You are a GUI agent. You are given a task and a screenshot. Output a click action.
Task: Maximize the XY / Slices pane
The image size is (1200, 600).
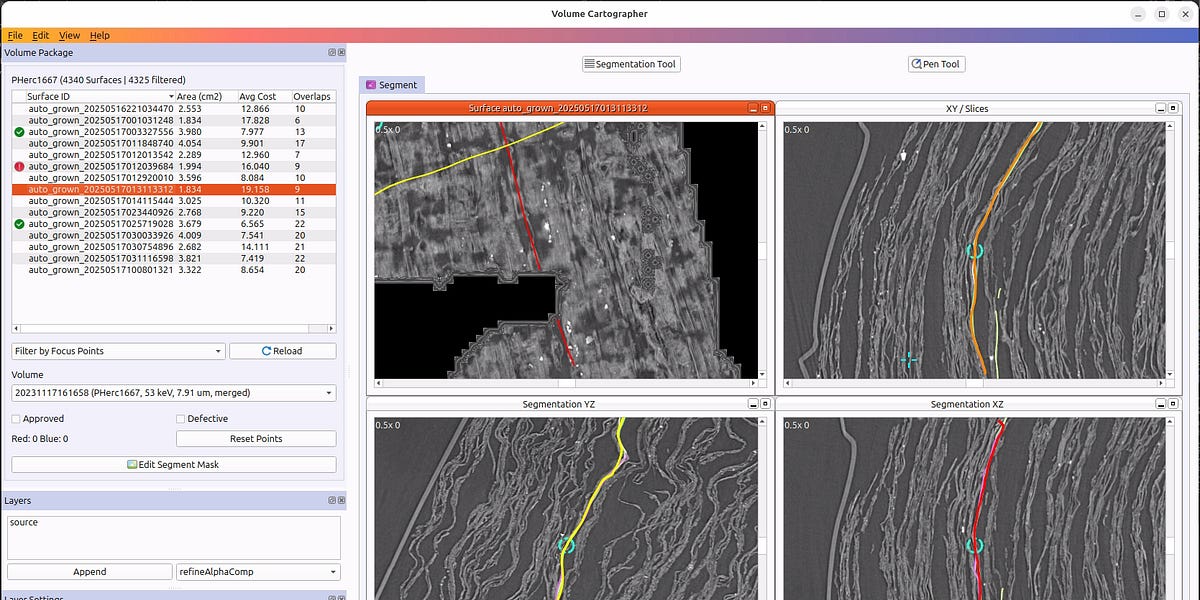(x=1173, y=108)
